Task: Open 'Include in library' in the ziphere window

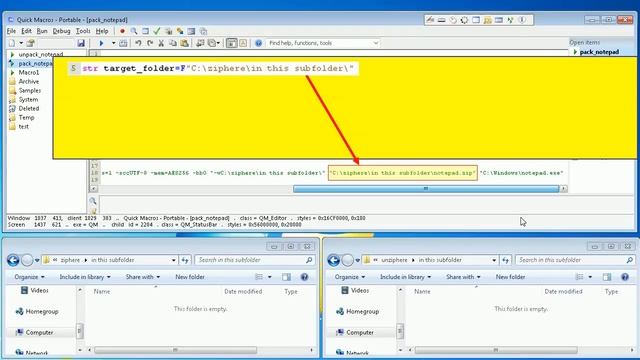Action: coord(85,277)
